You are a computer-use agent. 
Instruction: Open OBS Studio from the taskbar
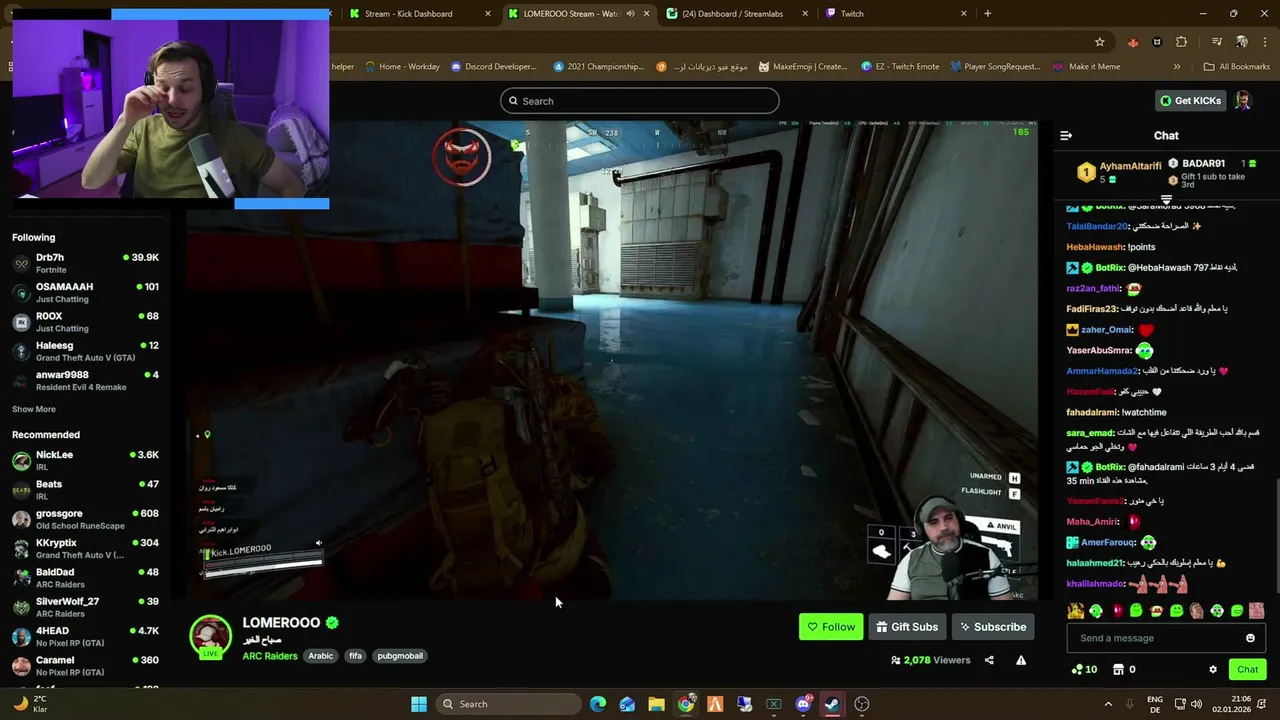(x=862, y=704)
